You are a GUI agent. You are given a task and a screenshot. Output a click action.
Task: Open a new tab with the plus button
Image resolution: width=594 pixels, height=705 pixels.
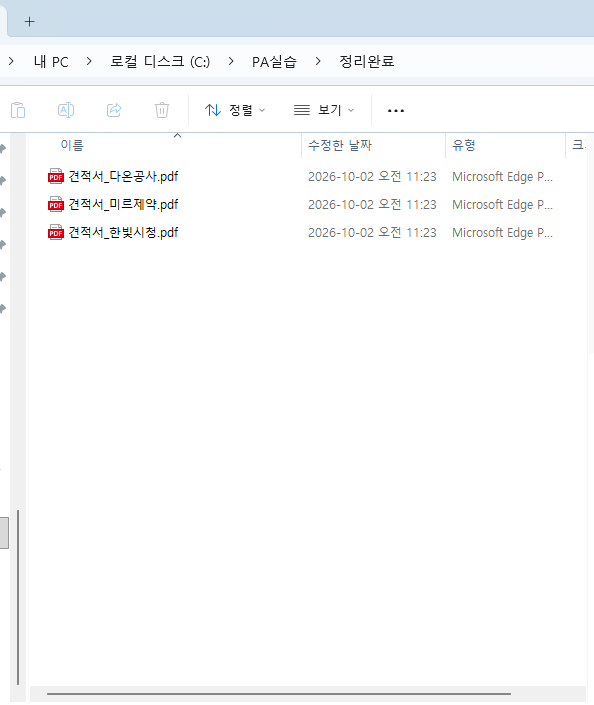[29, 22]
